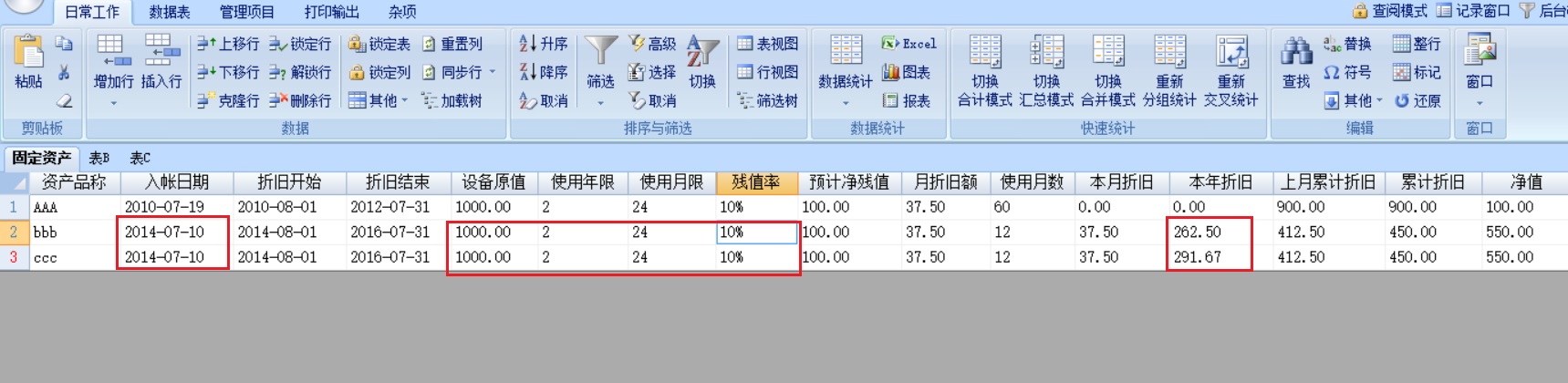Expand the 同步行 dropdown

click(x=493, y=72)
